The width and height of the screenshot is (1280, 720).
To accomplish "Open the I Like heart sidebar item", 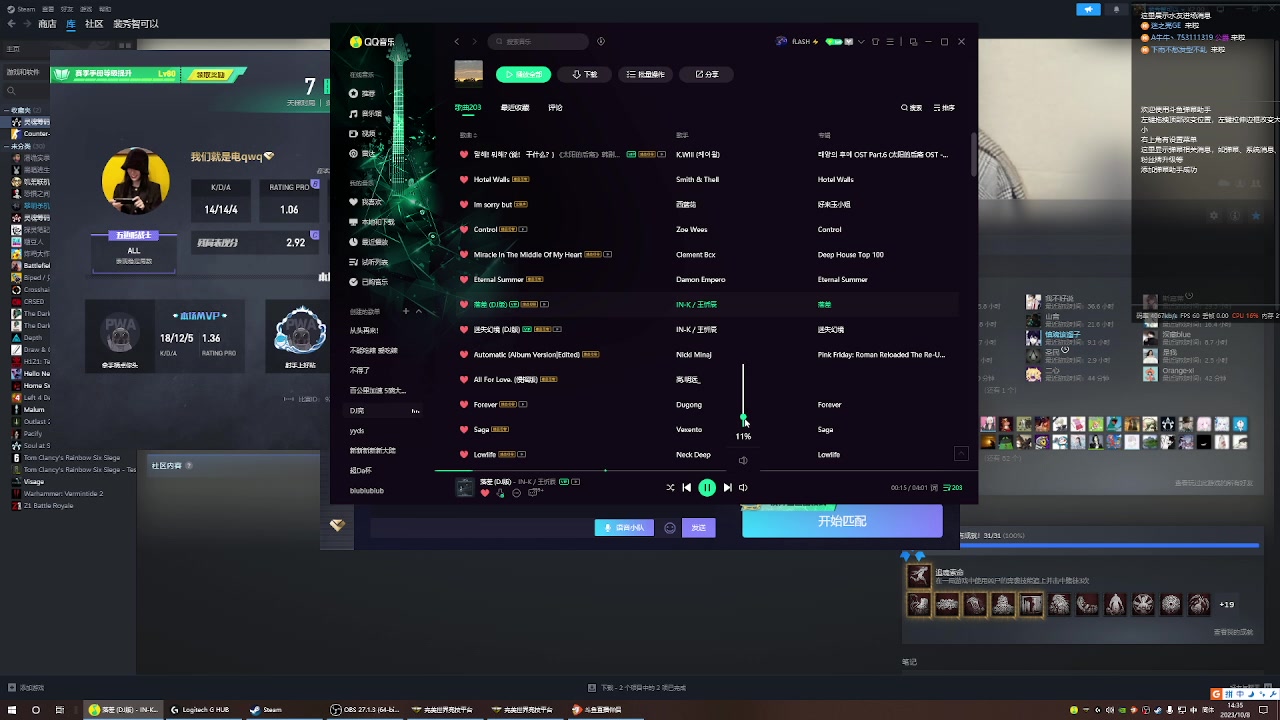I will point(366,202).
